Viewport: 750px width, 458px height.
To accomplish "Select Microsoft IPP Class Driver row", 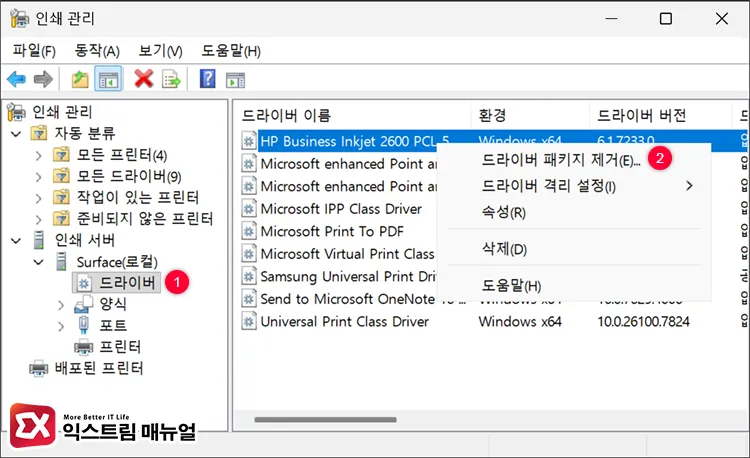I will click(x=341, y=209).
